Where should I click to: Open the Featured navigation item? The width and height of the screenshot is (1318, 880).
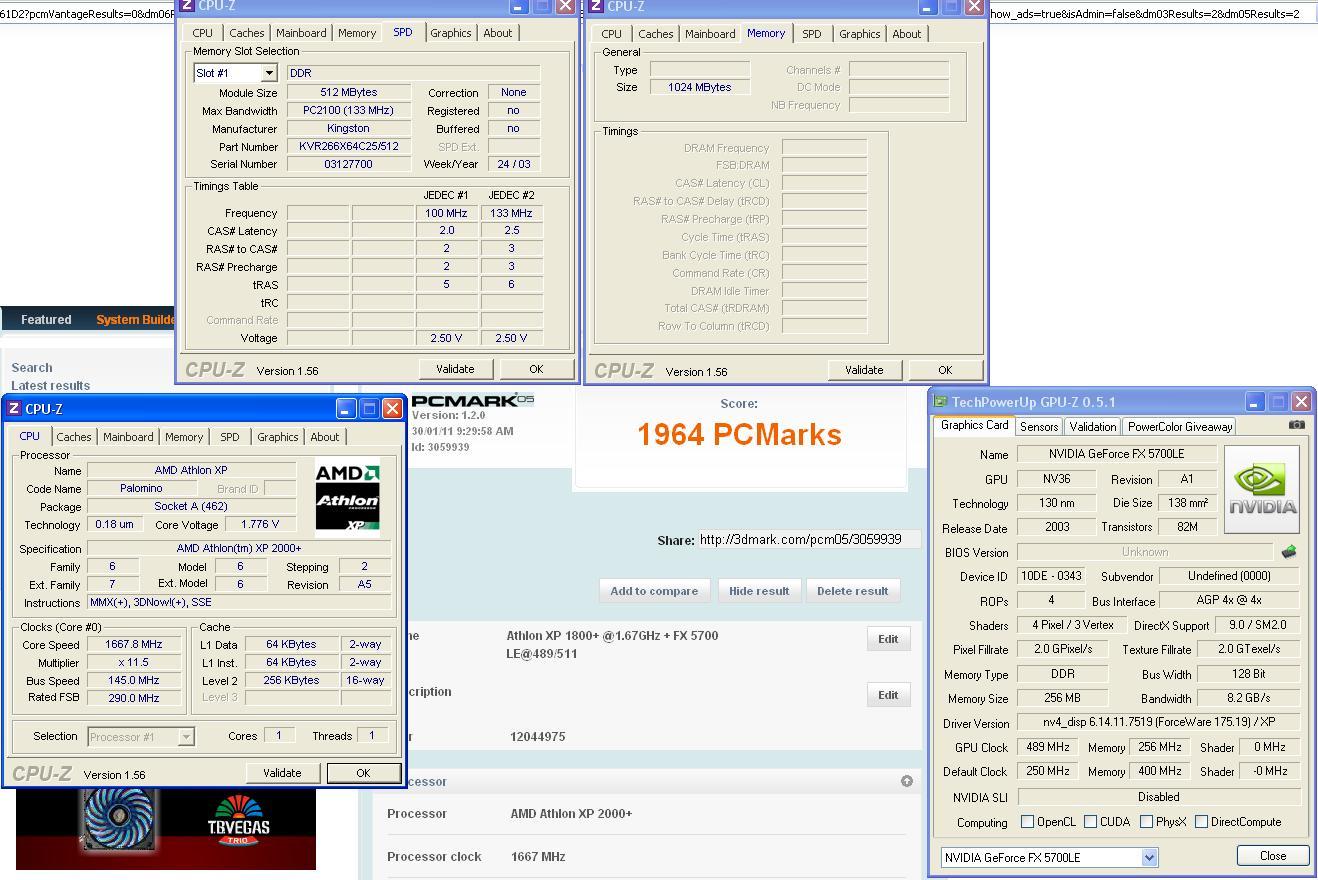tap(46, 320)
